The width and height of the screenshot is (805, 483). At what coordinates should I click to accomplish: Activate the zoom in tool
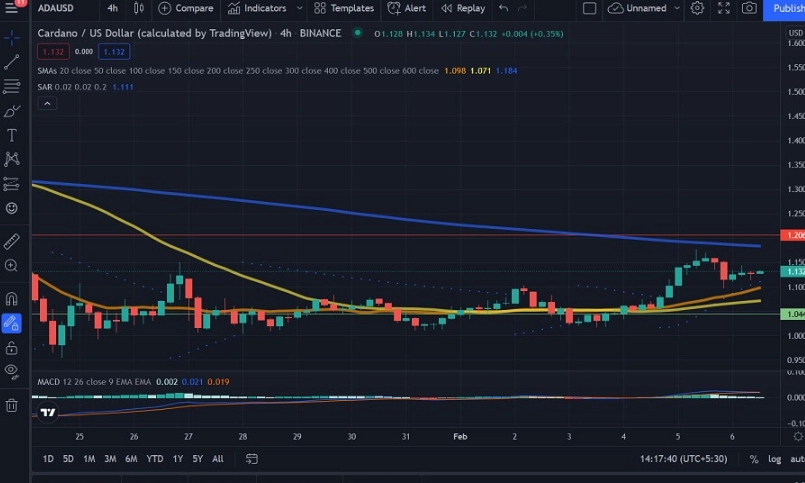(x=12, y=266)
